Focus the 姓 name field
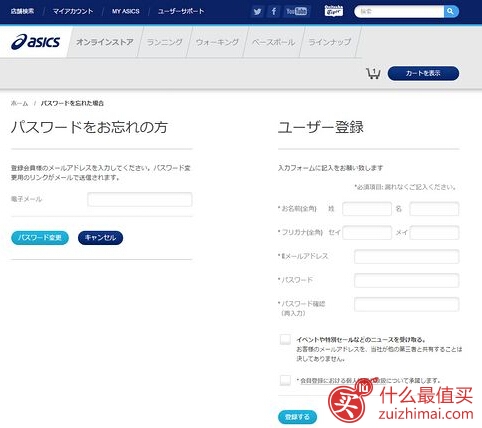 [367, 209]
